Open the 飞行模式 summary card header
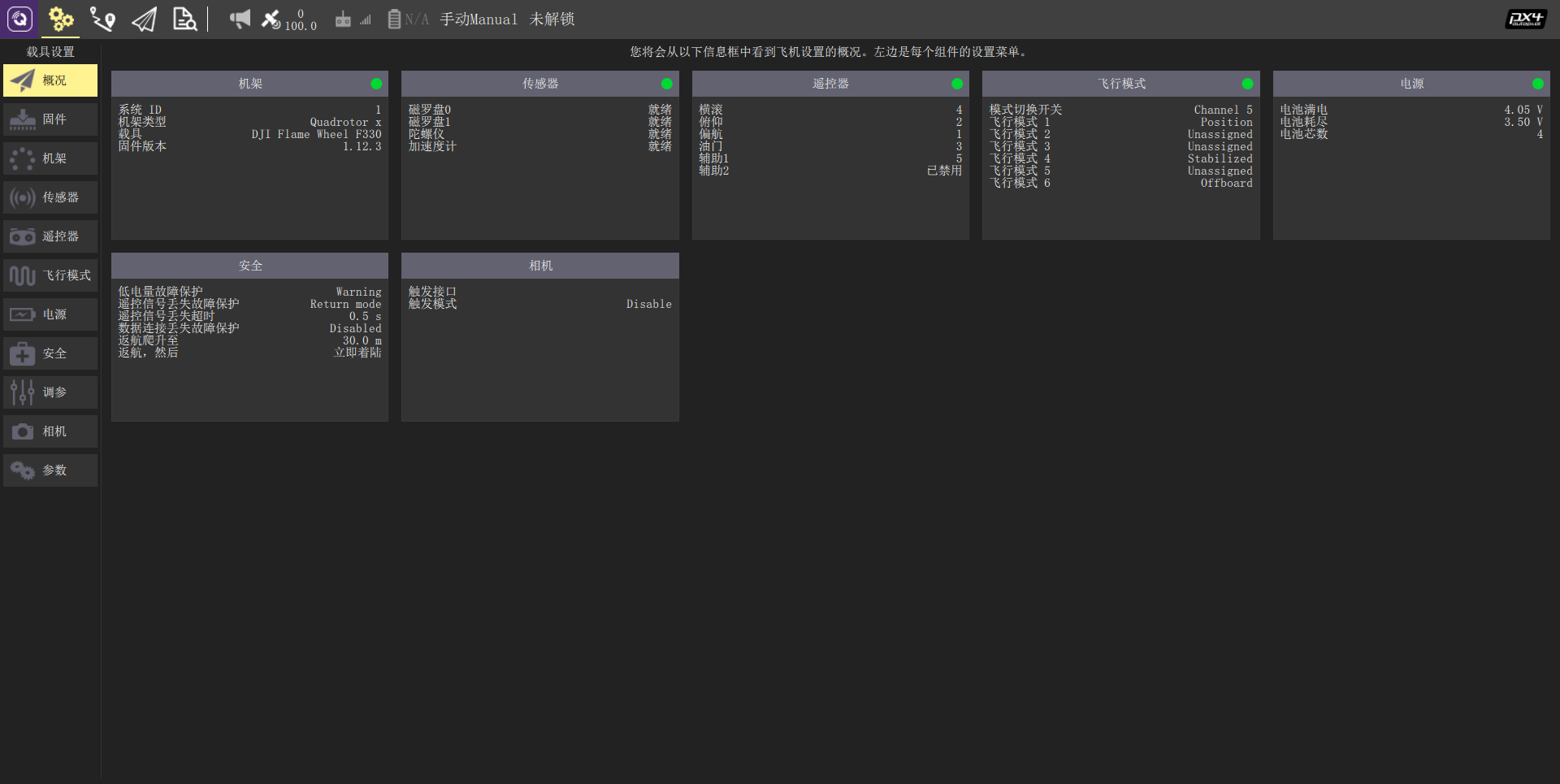The image size is (1560, 784). (1121, 84)
